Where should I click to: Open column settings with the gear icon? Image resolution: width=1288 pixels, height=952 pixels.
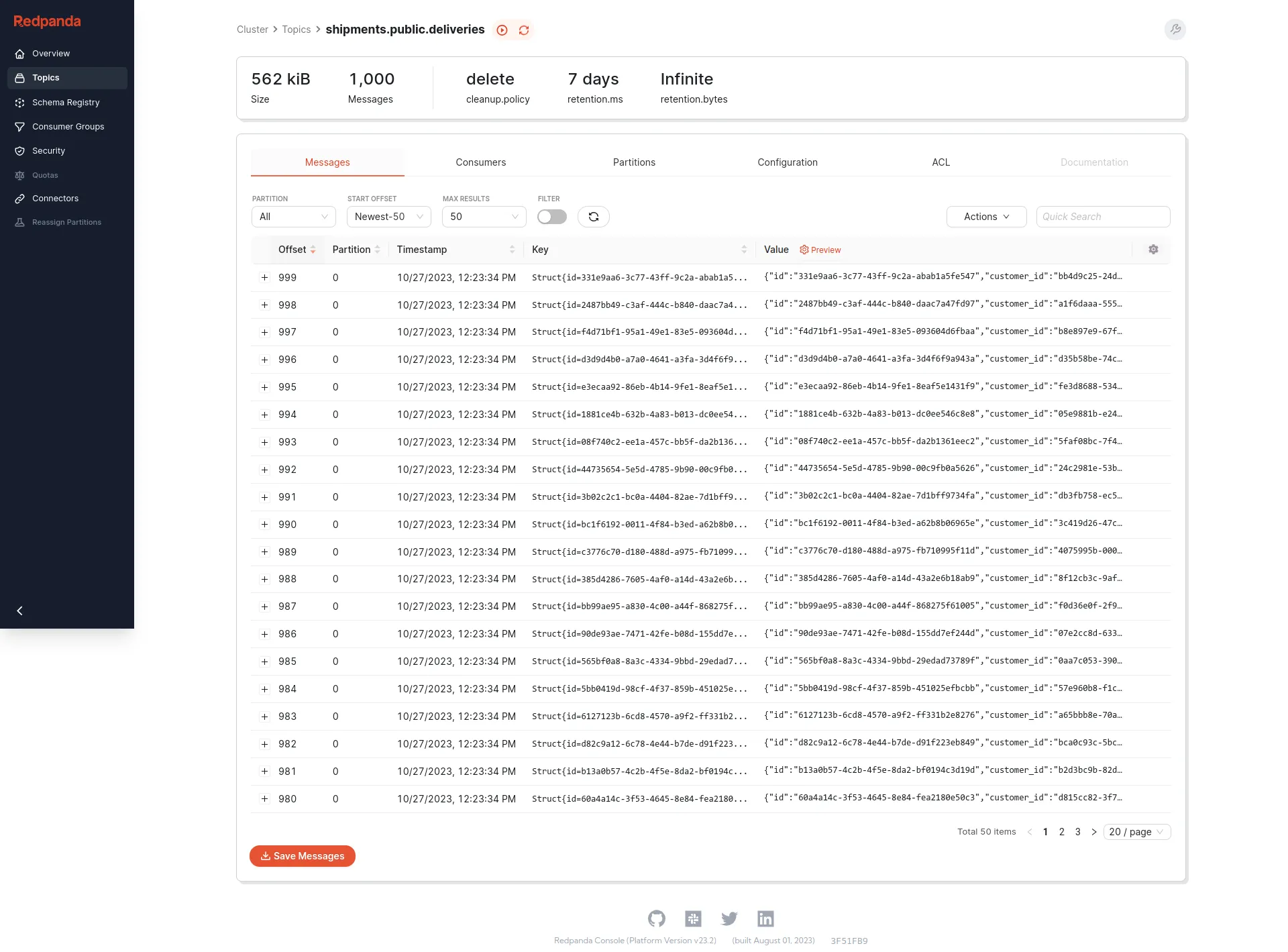click(x=1153, y=249)
